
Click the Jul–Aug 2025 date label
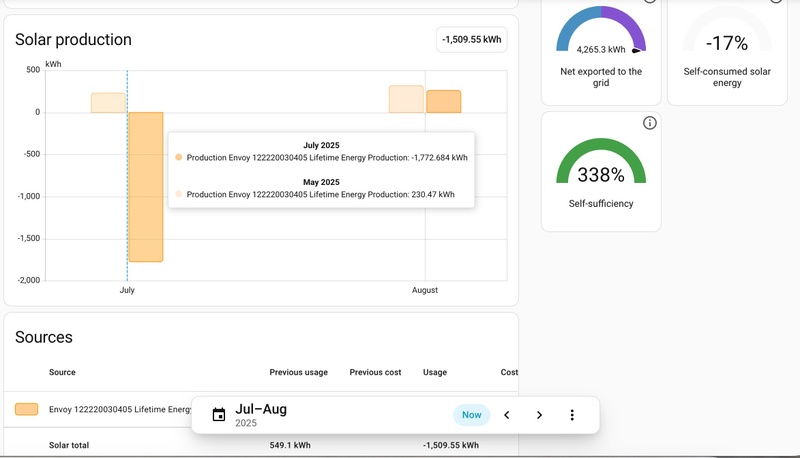point(261,415)
